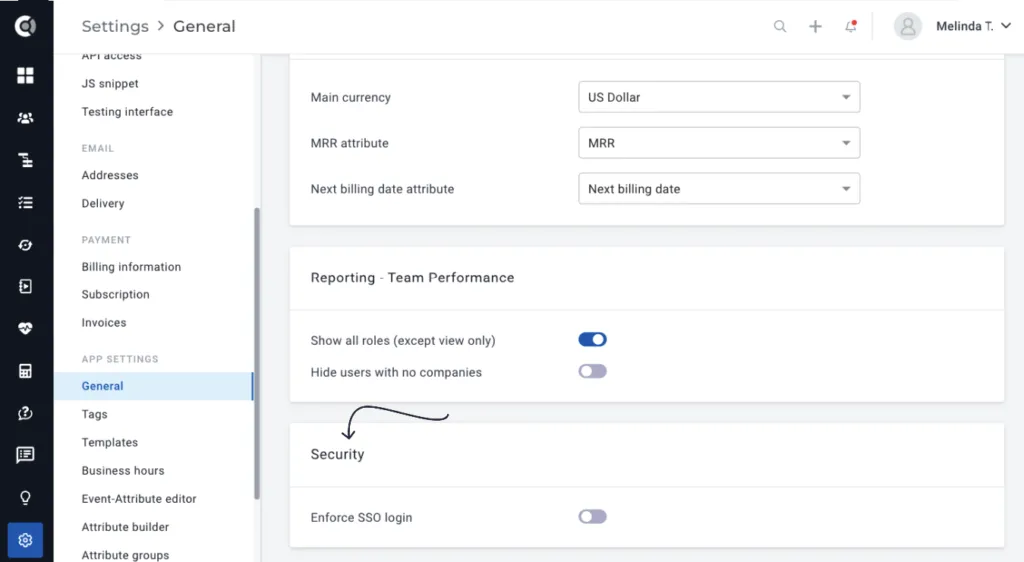Viewport: 1024px width, 562px height.
Task: Open Event-Attribute editor
Action: pyautogui.click(x=139, y=499)
